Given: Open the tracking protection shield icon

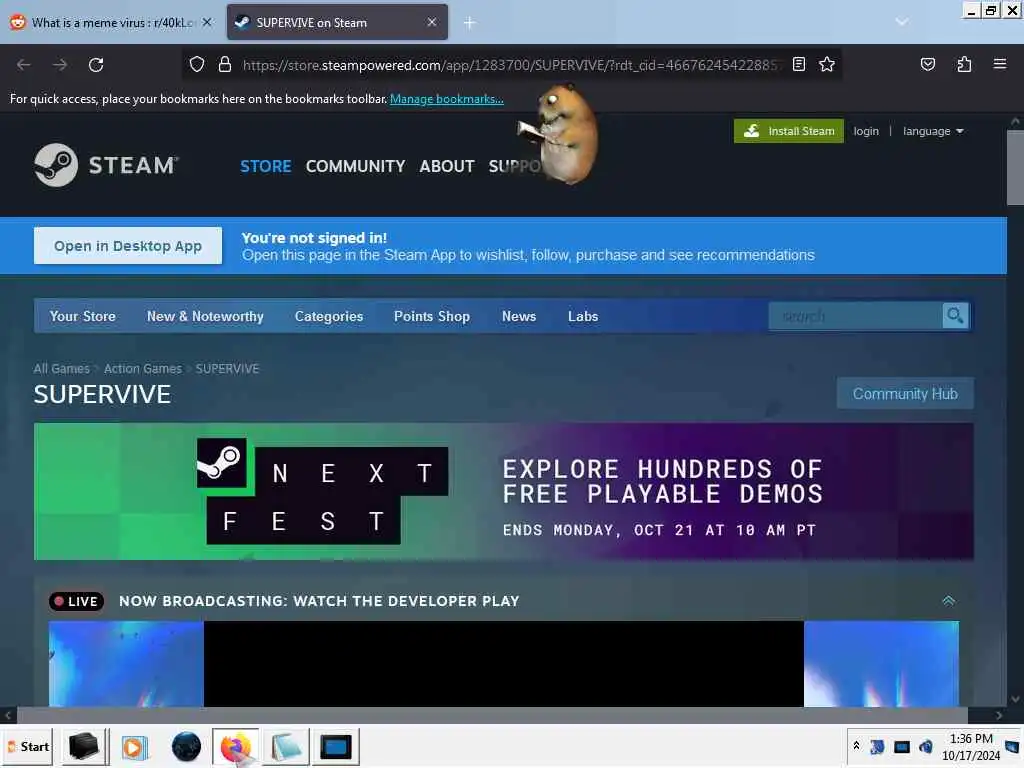Looking at the screenshot, I should coord(197,64).
